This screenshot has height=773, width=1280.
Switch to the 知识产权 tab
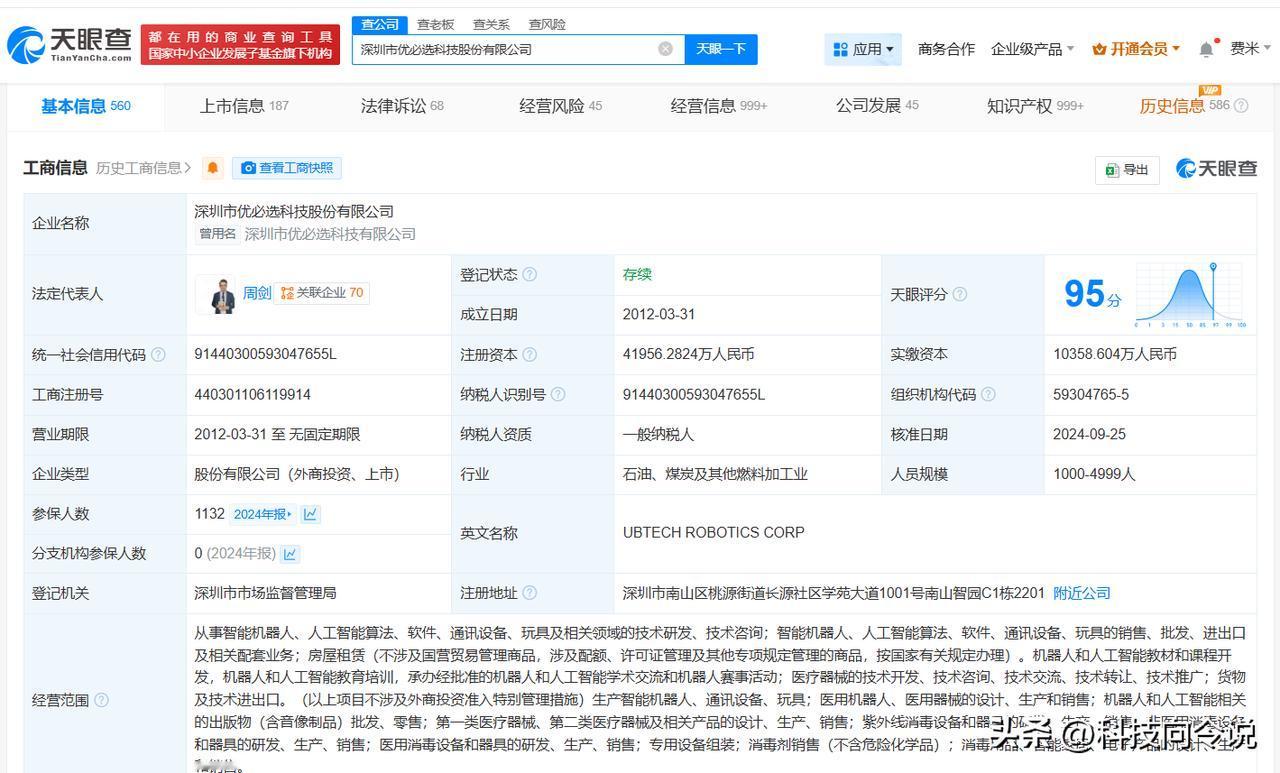[1035, 106]
